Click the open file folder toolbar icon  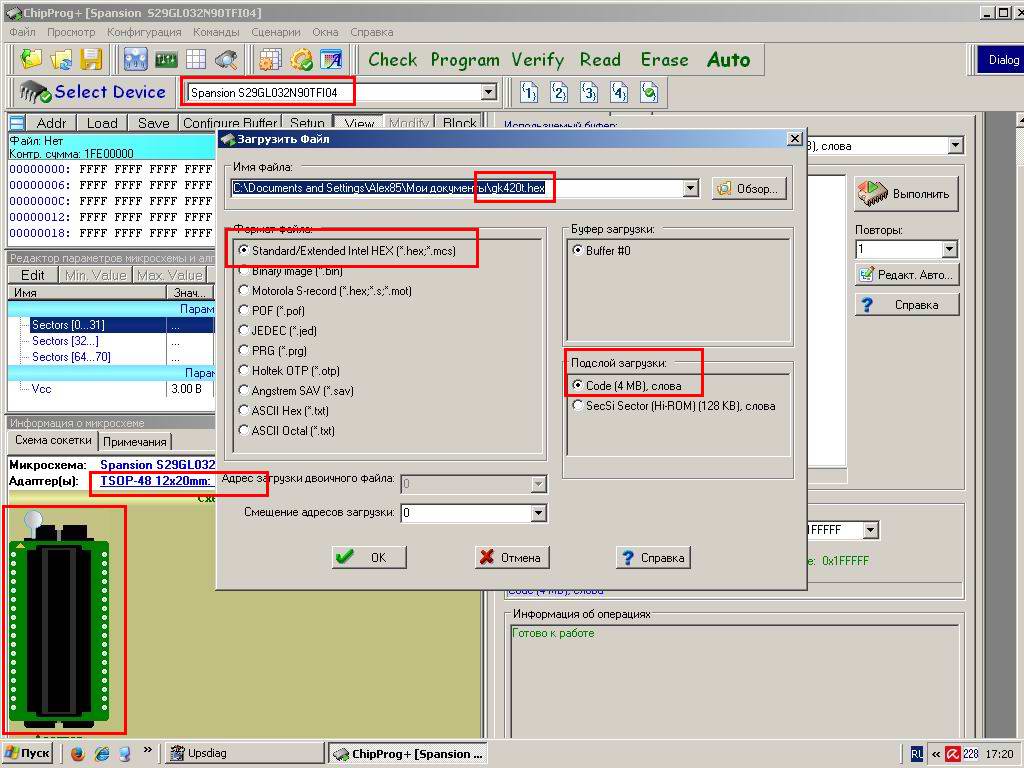[x=31, y=59]
